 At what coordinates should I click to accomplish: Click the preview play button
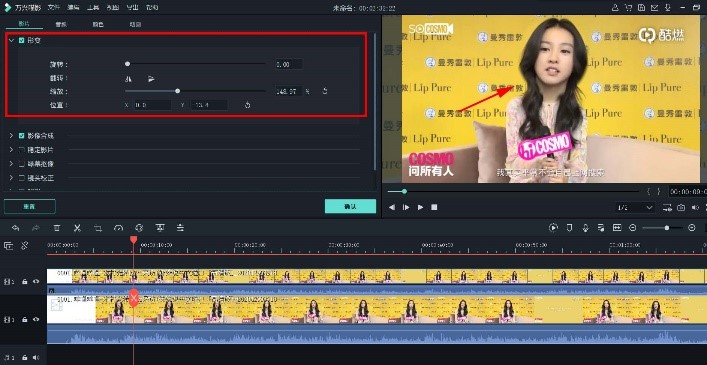click(x=420, y=207)
